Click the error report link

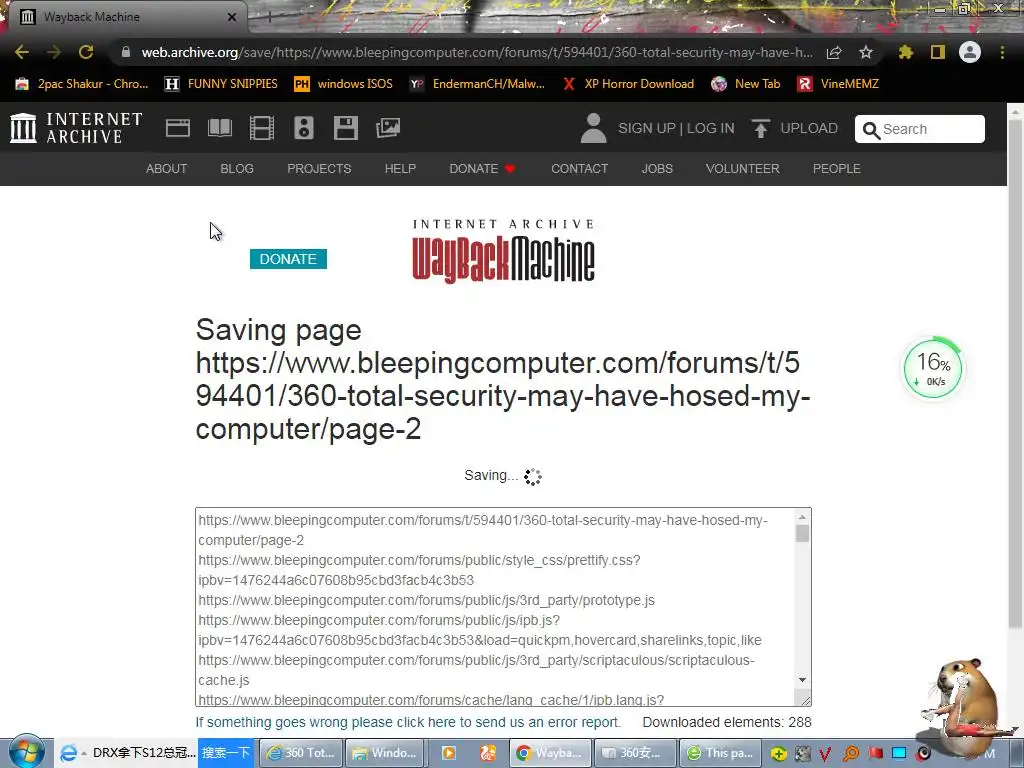tap(408, 722)
